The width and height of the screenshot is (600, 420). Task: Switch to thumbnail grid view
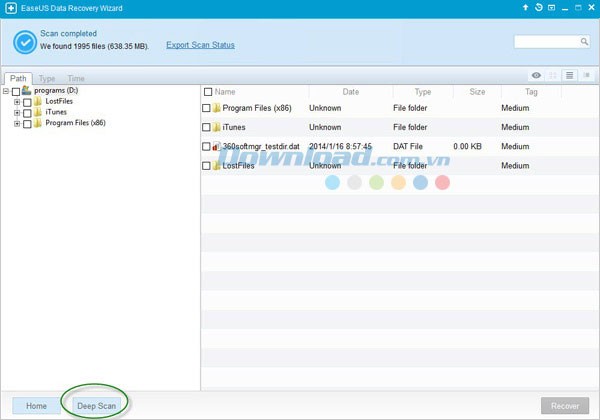(x=553, y=75)
